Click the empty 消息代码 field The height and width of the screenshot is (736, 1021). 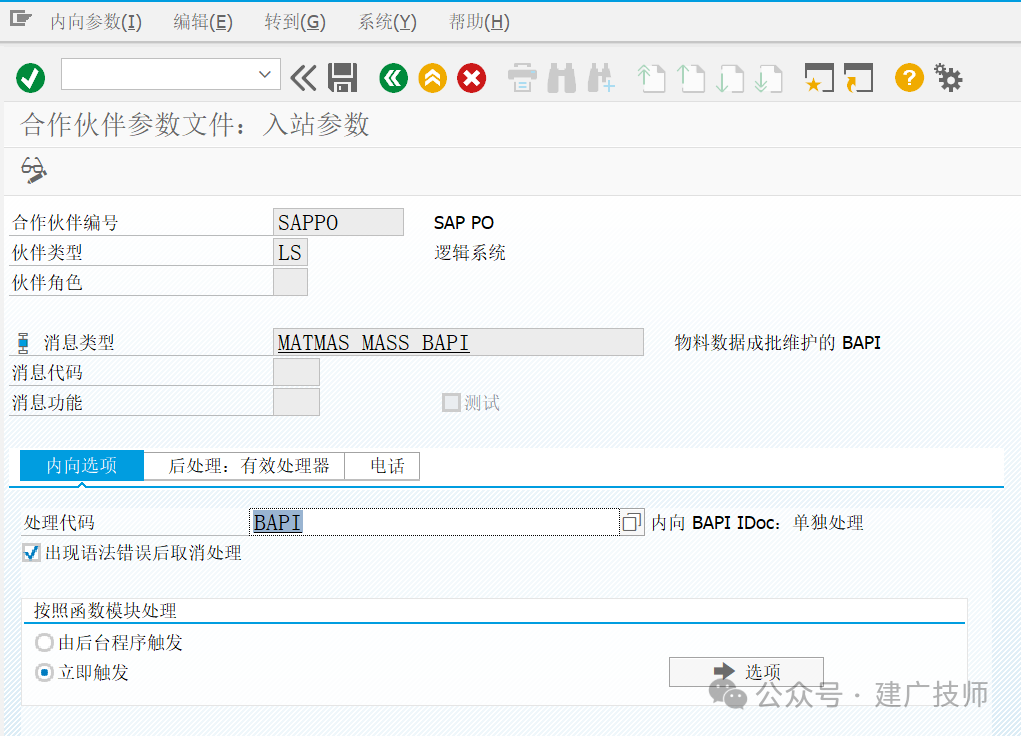[296, 373]
